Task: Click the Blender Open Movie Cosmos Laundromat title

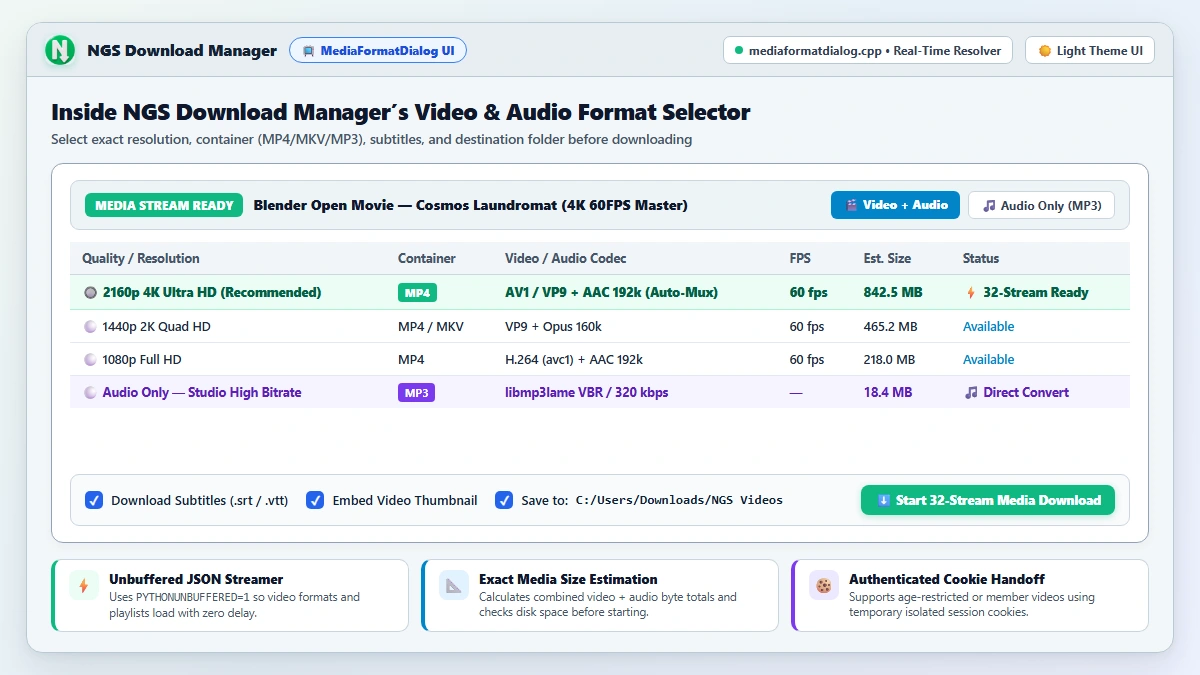Action: 470,205
